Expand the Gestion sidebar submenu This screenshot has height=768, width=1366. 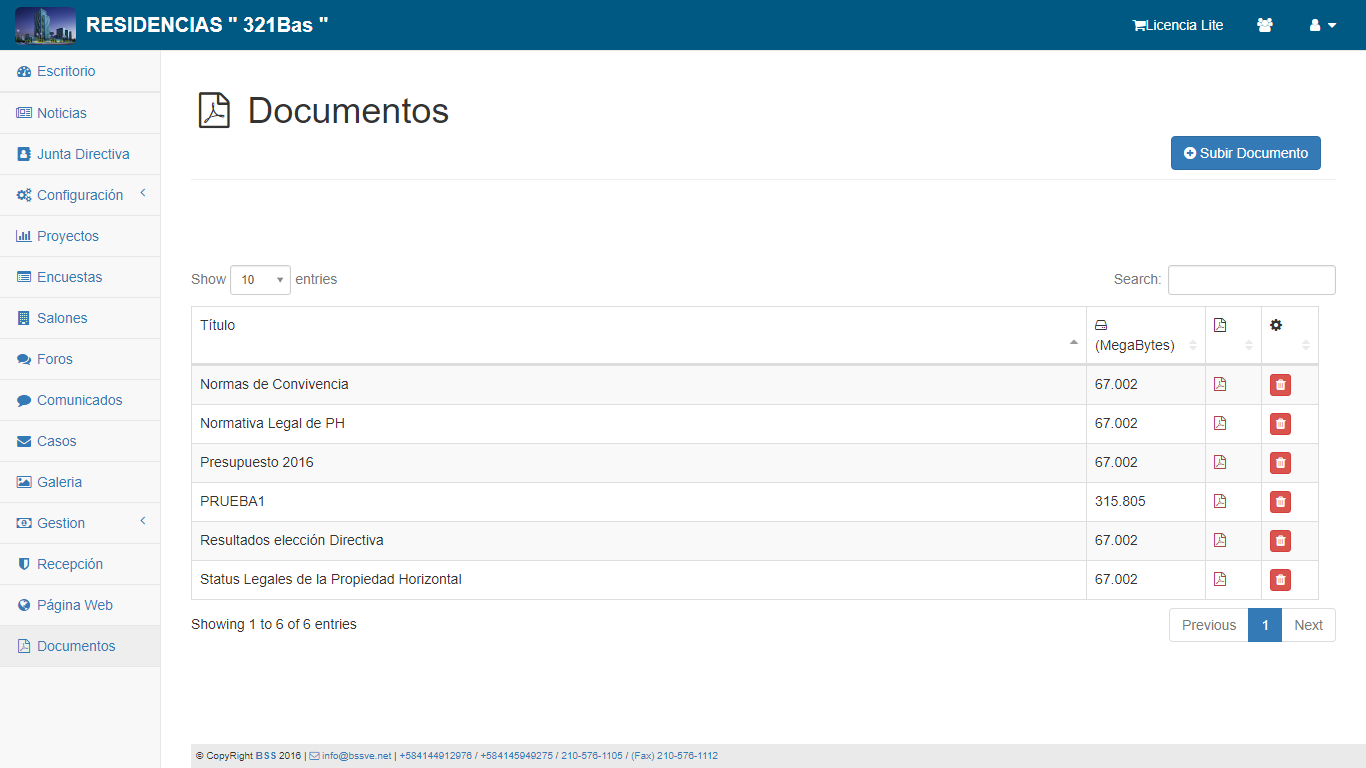pyautogui.click(x=80, y=523)
